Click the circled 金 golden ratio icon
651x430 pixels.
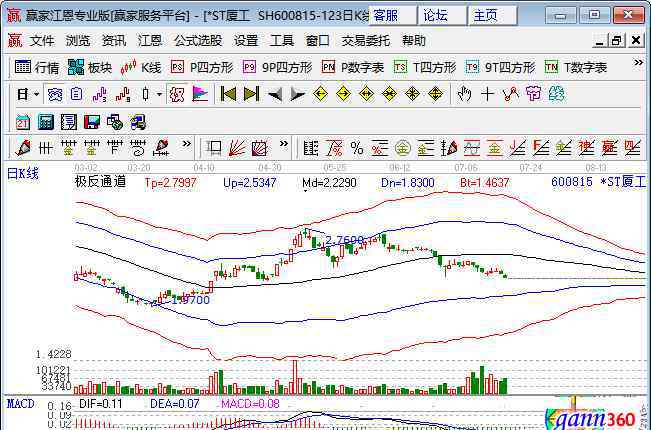402,148
